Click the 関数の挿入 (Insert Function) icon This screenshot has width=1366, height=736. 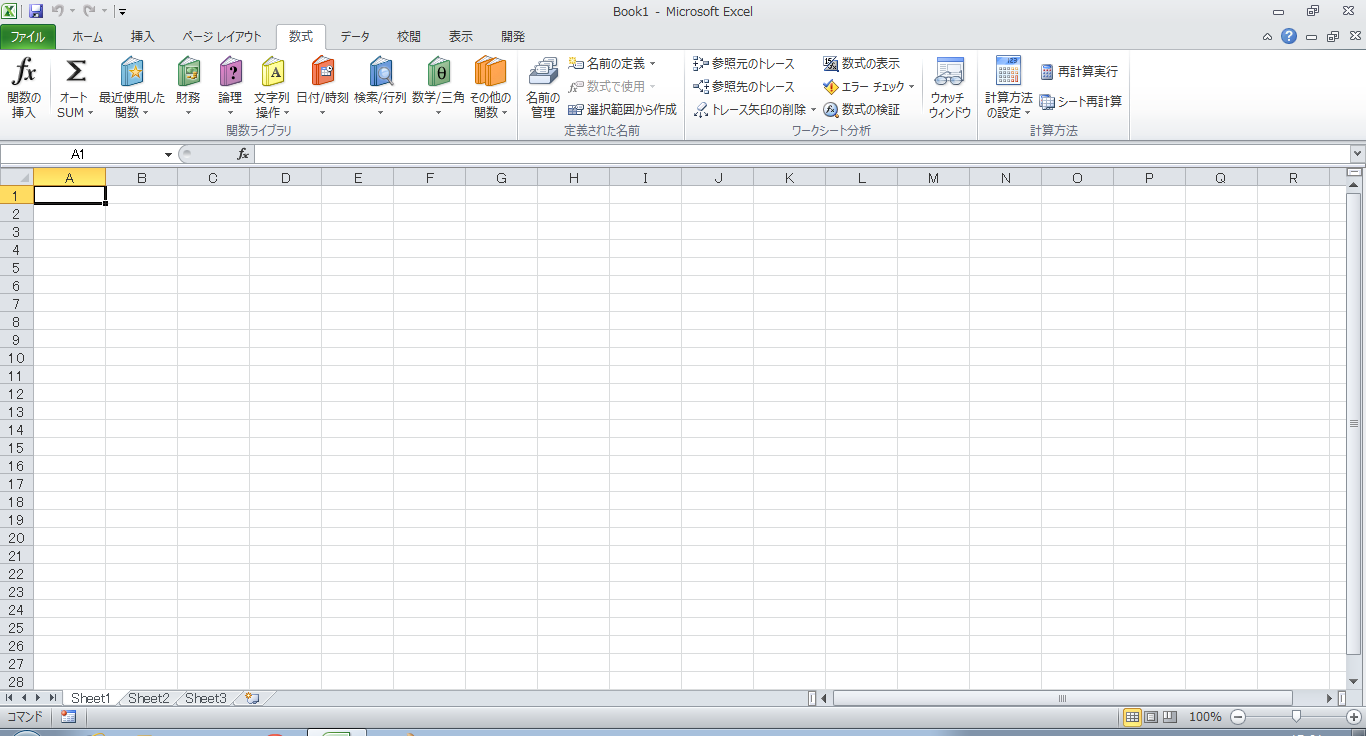24,74
